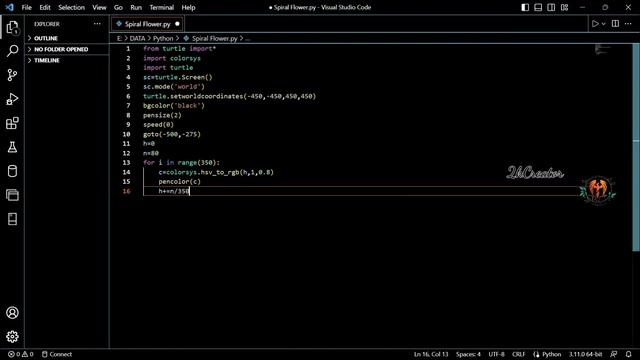The width and height of the screenshot is (640, 360).
Task: Click the Python folder breadcrumb
Action: click(x=163, y=38)
